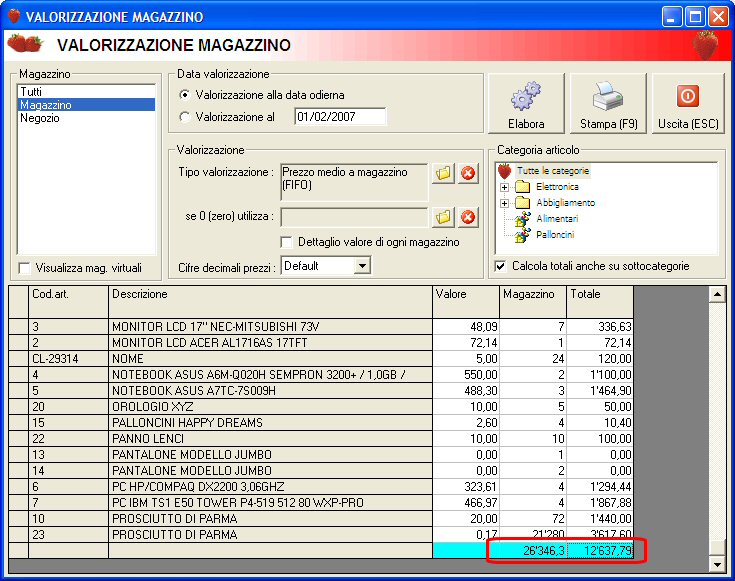The height and width of the screenshot is (581, 735).
Task: Close the Valorizzazione Magazzino window
Action: pos(718,17)
